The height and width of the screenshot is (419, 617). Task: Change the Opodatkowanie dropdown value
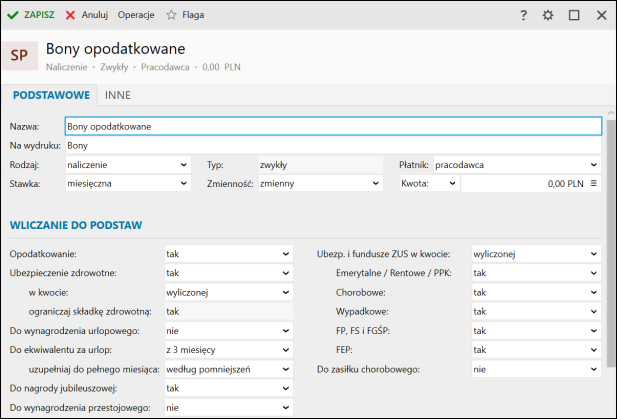[228, 254]
